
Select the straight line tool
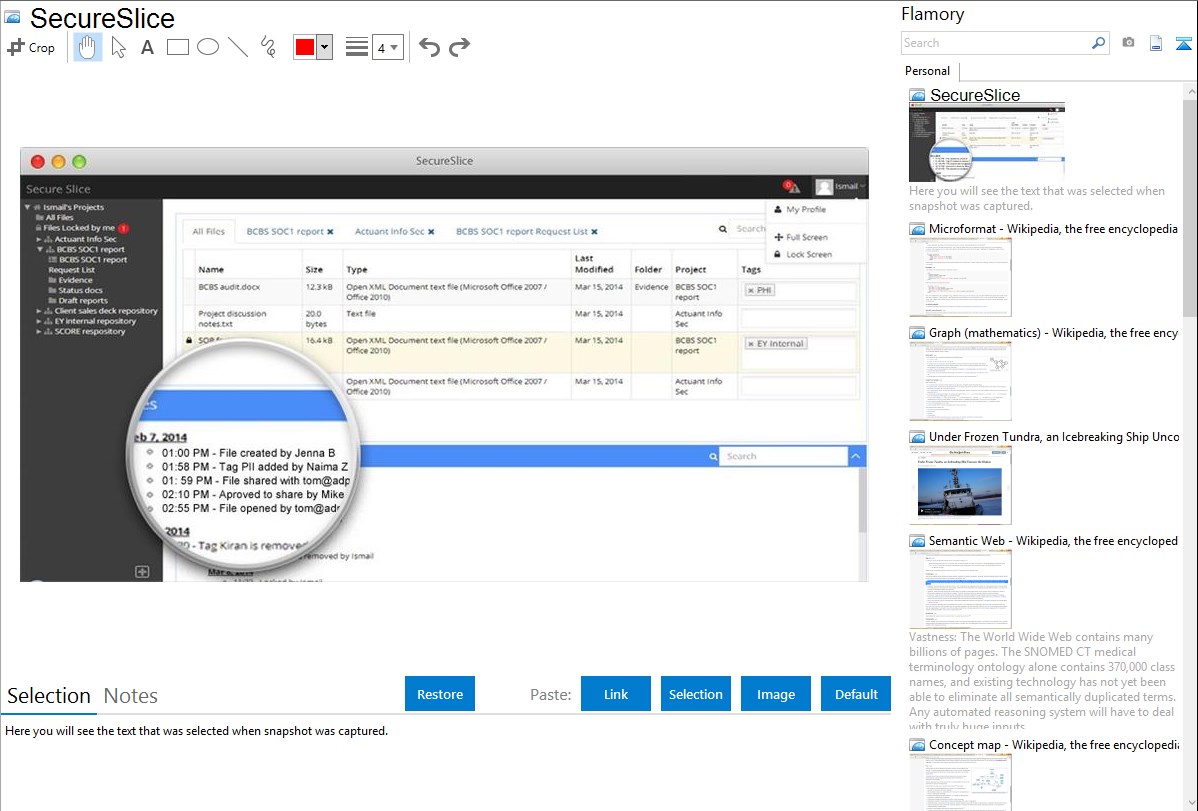pos(238,47)
